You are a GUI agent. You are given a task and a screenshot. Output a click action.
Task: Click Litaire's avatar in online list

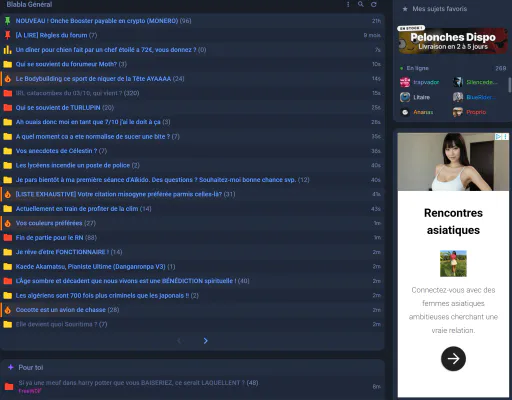[405, 97]
